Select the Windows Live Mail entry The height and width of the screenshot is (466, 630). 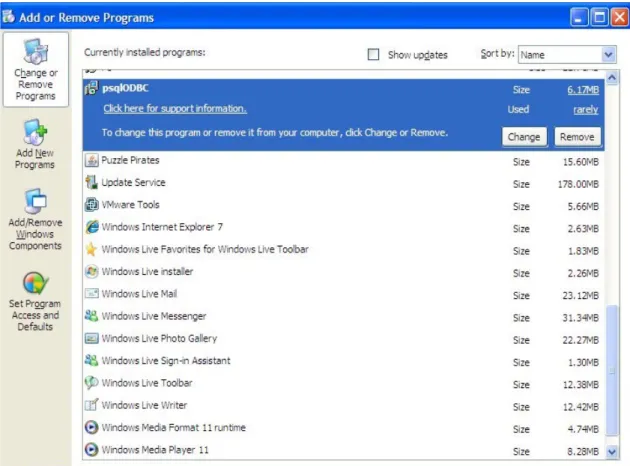(x=344, y=294)
